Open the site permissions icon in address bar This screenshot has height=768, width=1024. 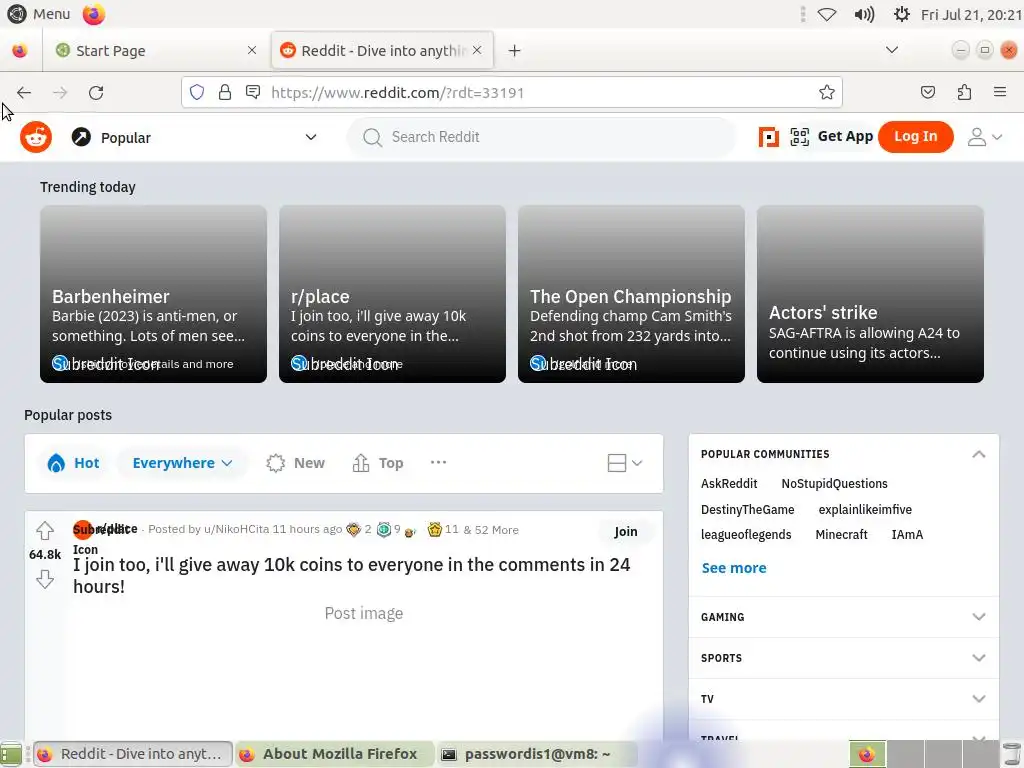pyautogui.click(x=253, y=92)
